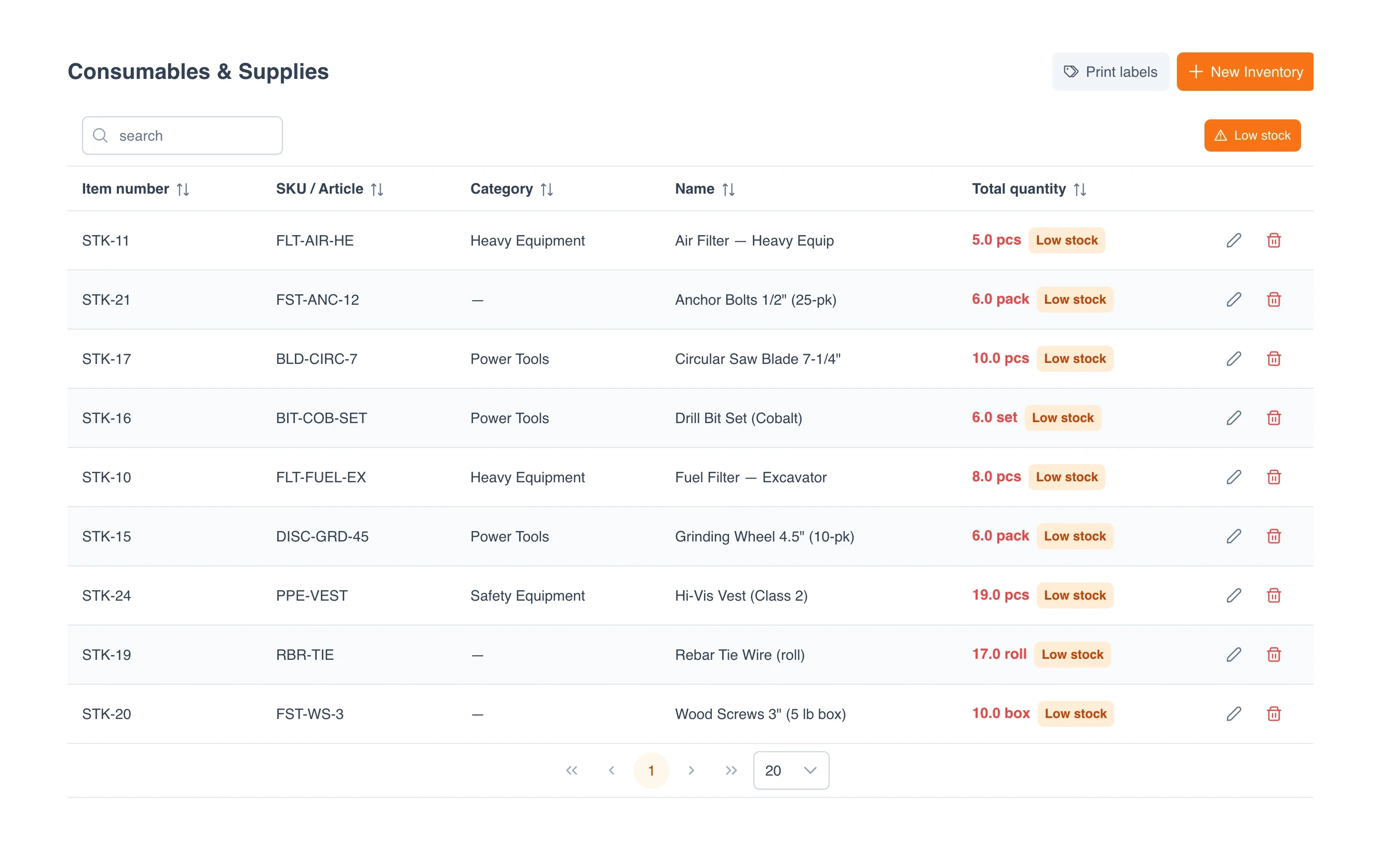Edit the Drill Bit Set (Cobalt) row
1381x868 pixels.
coord(1234,417)
